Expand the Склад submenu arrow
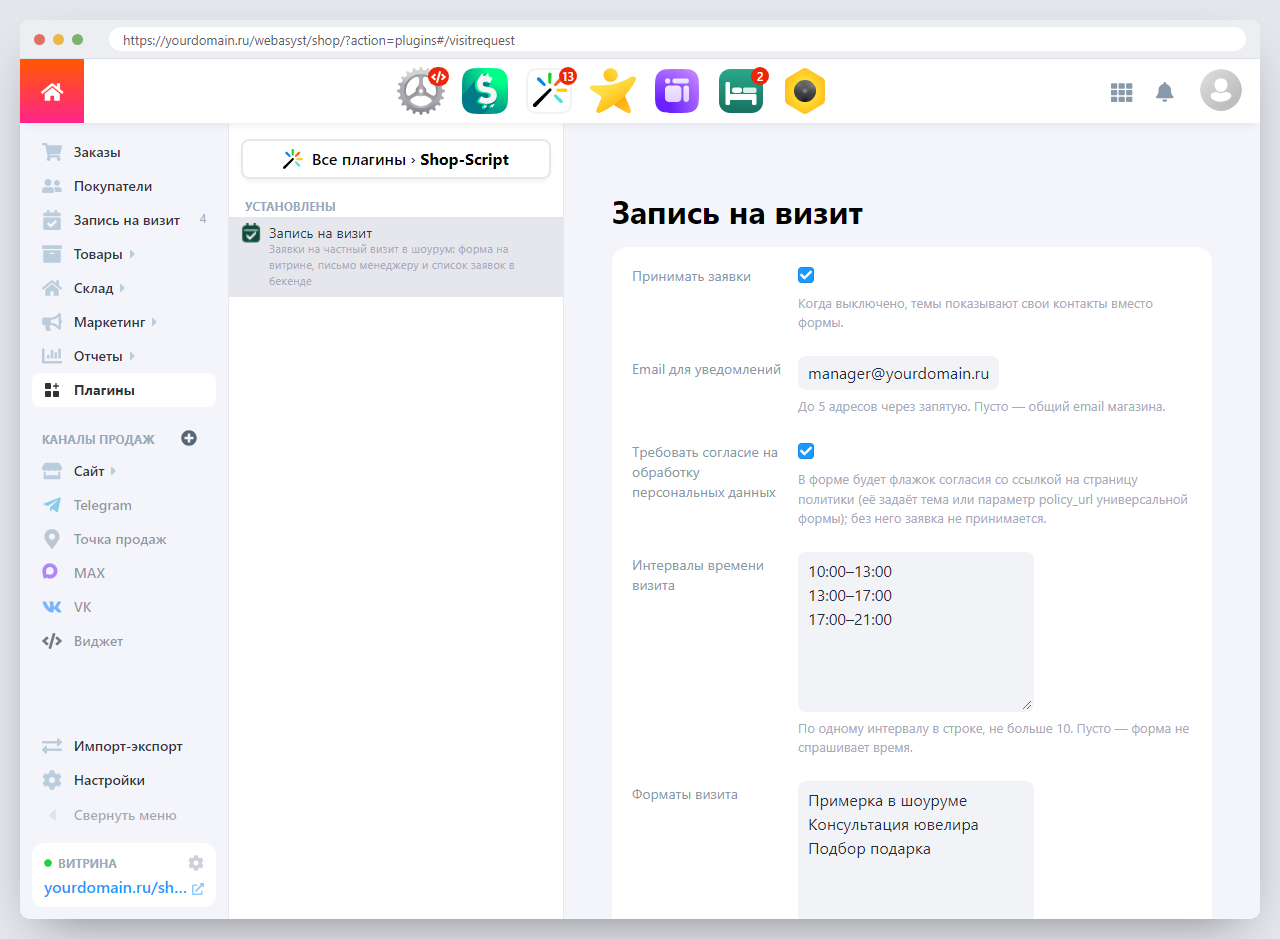The width and height of the screenshot is (1280, 939). coord(122,288)
